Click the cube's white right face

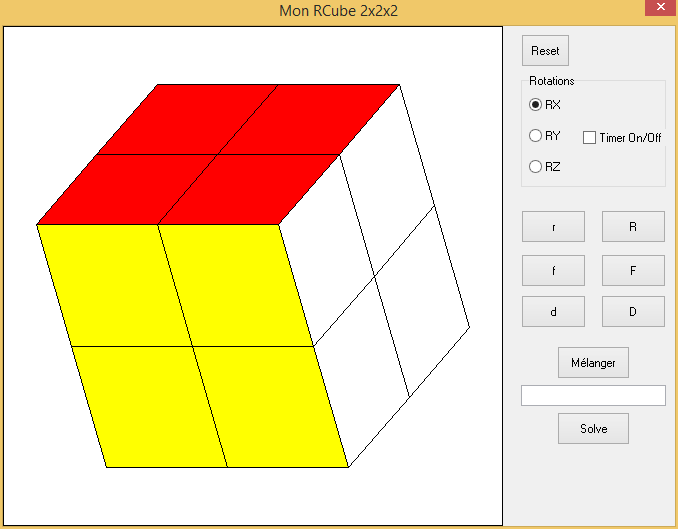pos(374,276)
